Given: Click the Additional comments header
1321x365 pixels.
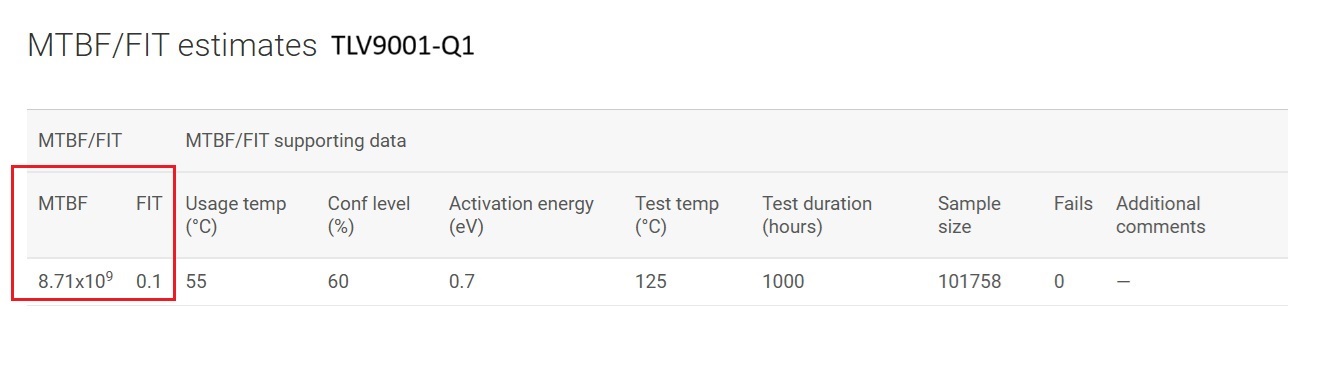Looking at the screenshot, I should (x=1160, y=215).
